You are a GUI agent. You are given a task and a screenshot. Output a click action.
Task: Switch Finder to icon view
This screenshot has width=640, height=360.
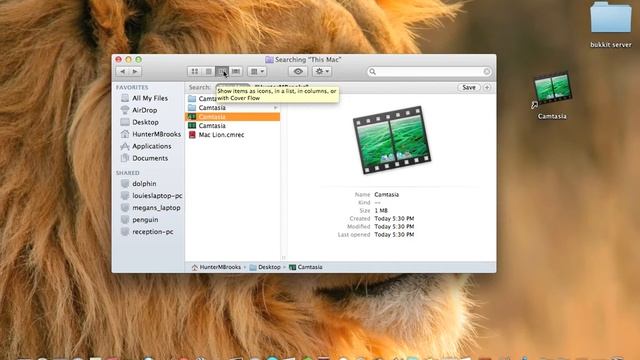[x=195, y=71]
